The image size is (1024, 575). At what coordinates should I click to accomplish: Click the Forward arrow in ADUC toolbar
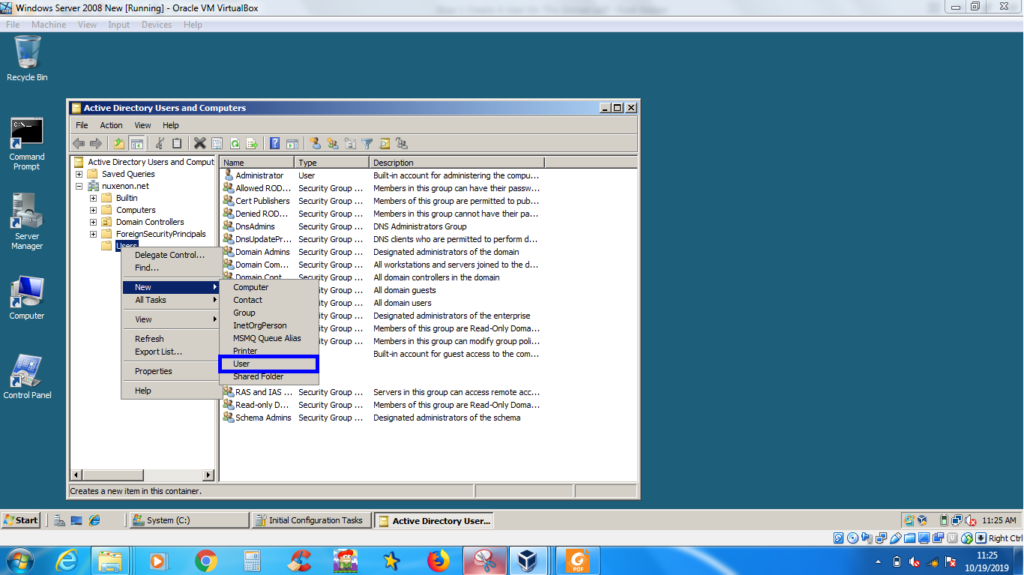point(96,144)
